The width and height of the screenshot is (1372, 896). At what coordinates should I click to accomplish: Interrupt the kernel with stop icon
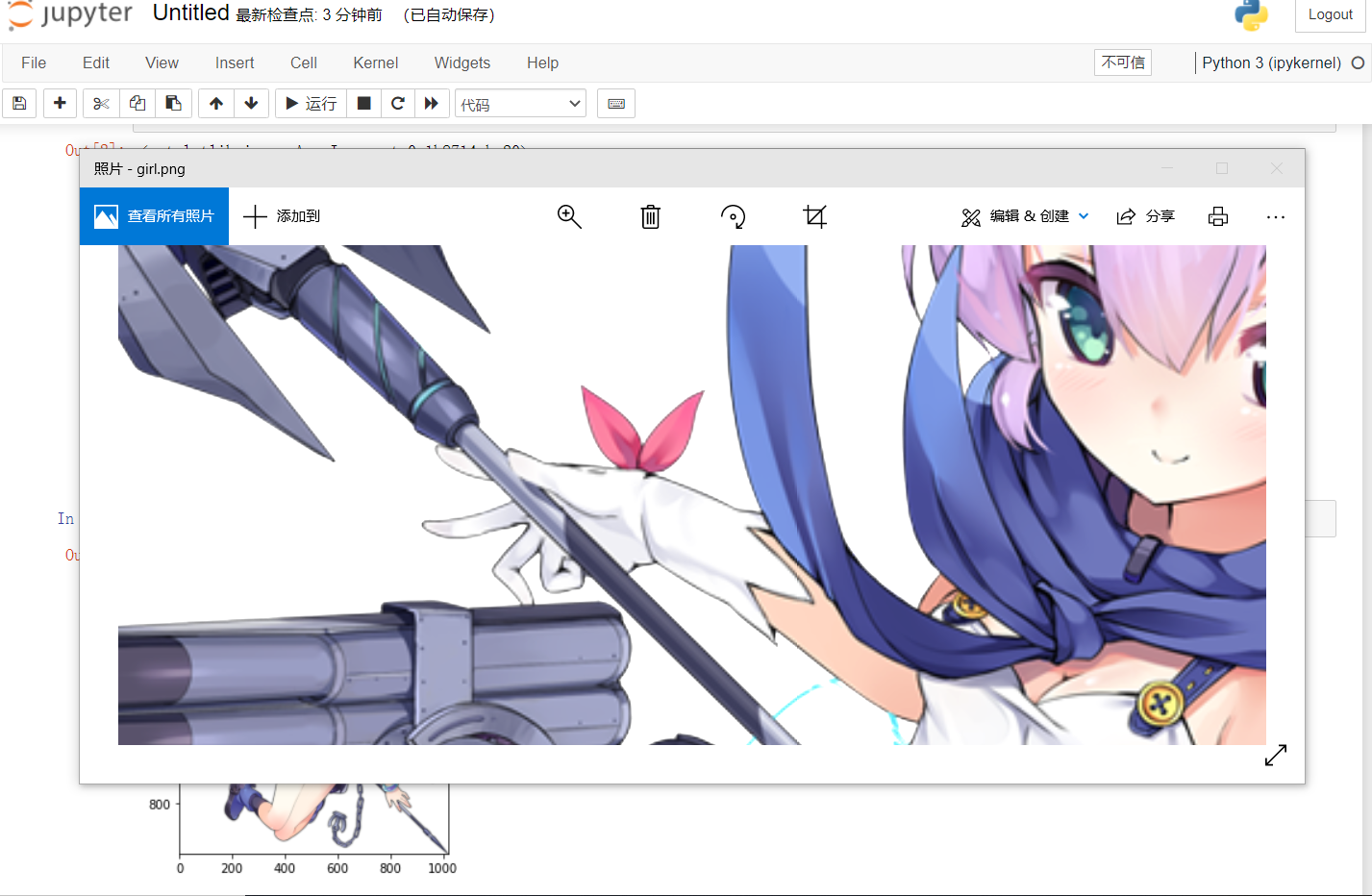(363, 103)
